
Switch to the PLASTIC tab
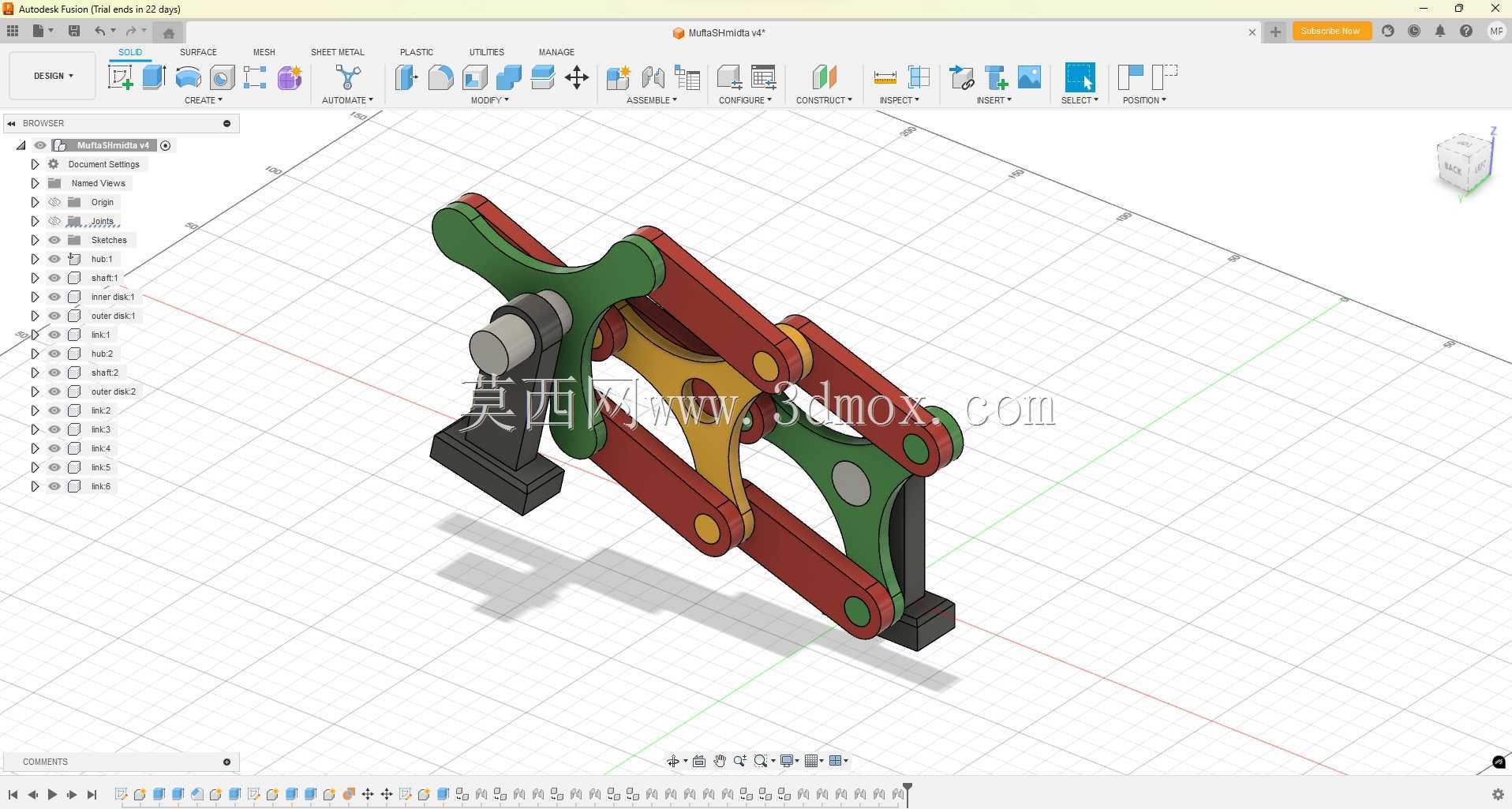point(417,52)
